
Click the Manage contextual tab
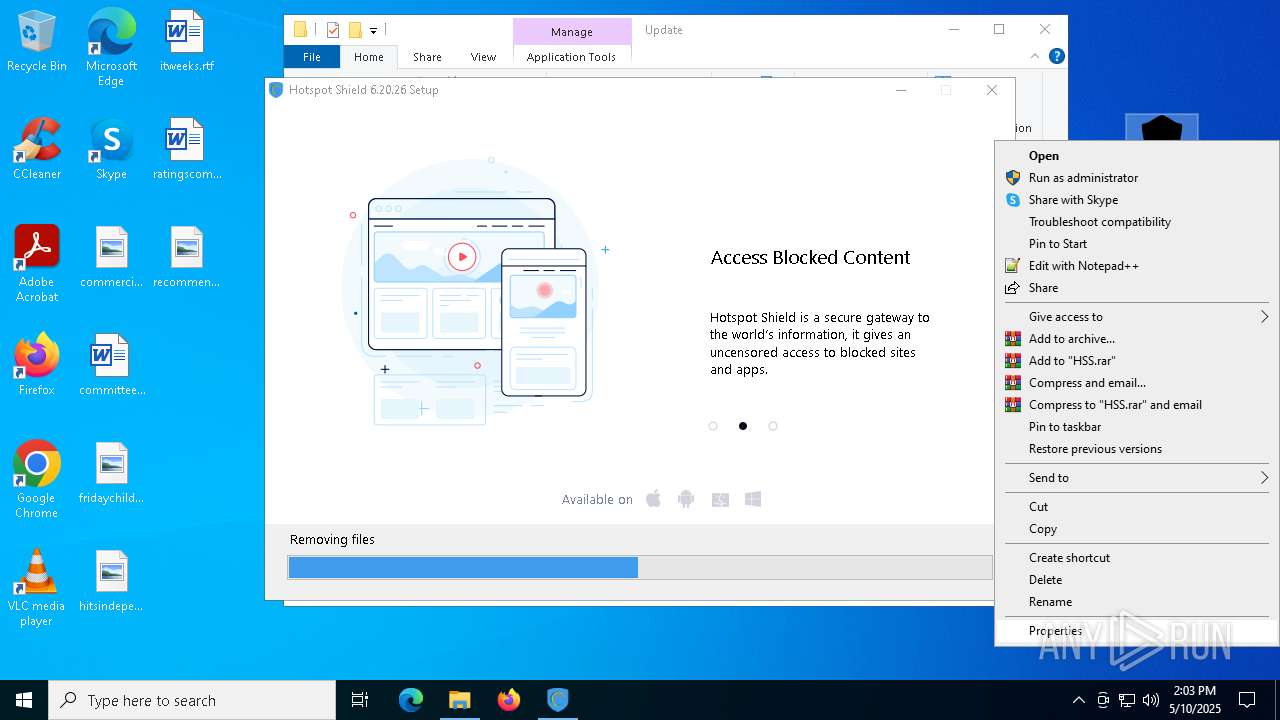point(572,32)
